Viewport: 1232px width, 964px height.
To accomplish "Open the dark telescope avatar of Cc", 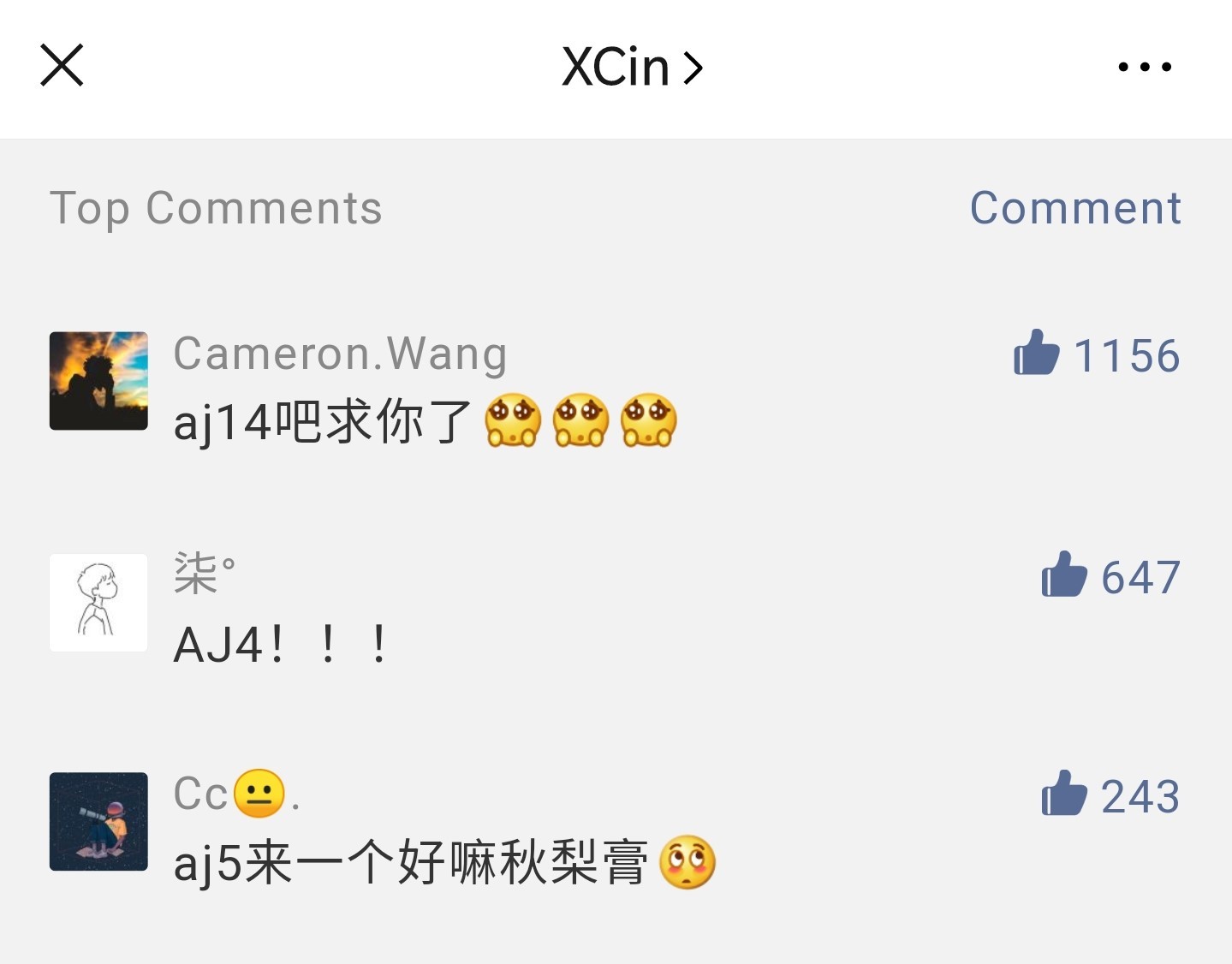I will tap(98, 822).
